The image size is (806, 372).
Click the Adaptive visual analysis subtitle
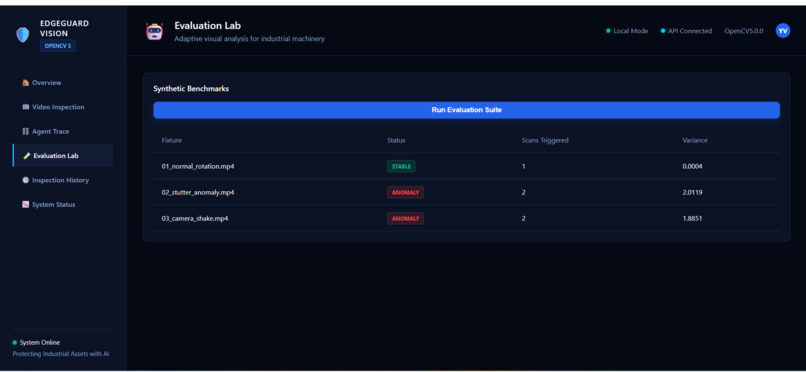(249, 39)
